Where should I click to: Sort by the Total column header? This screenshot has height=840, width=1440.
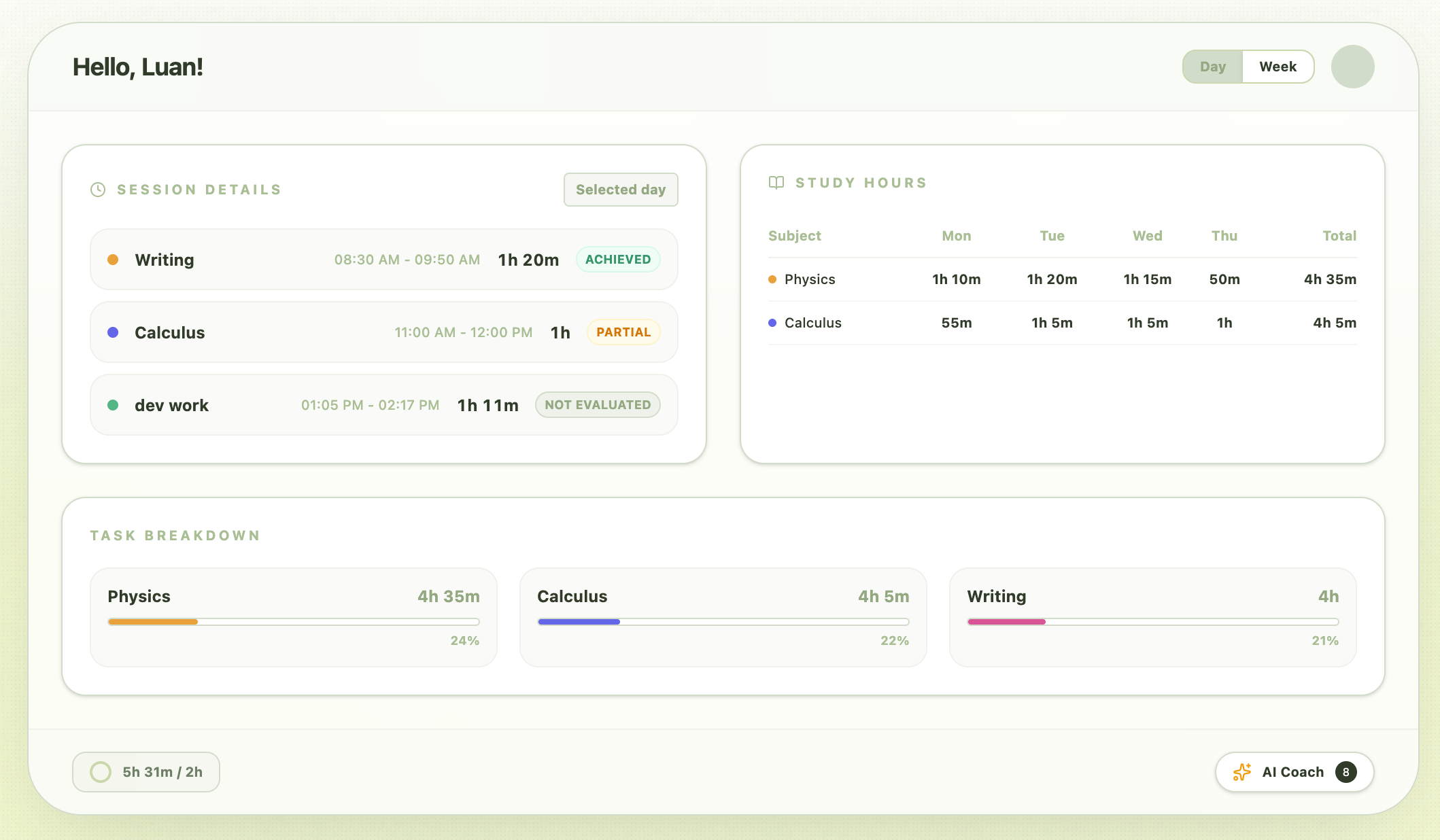point(1339,236)
